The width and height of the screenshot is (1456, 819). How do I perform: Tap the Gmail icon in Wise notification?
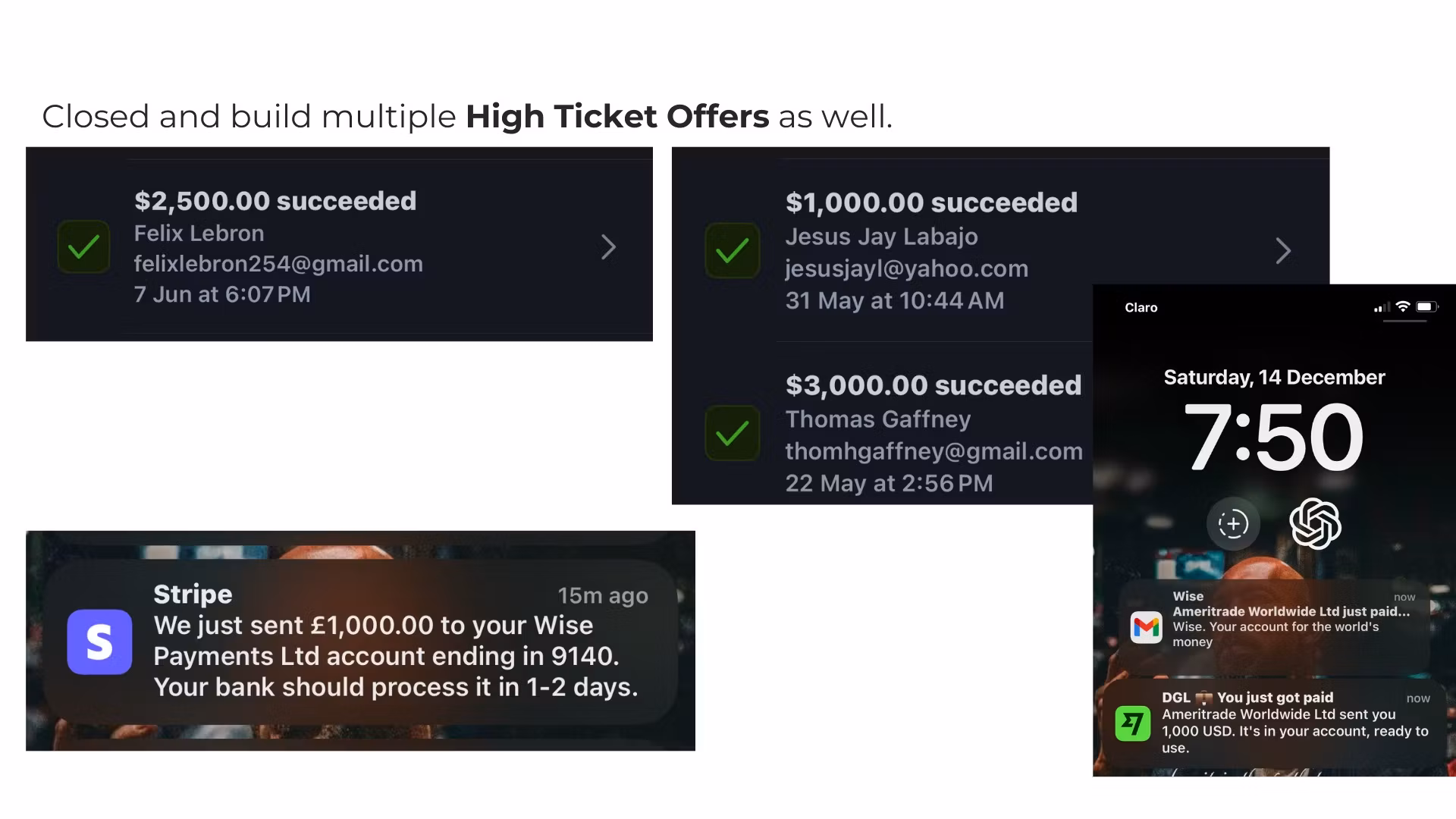1146,627
